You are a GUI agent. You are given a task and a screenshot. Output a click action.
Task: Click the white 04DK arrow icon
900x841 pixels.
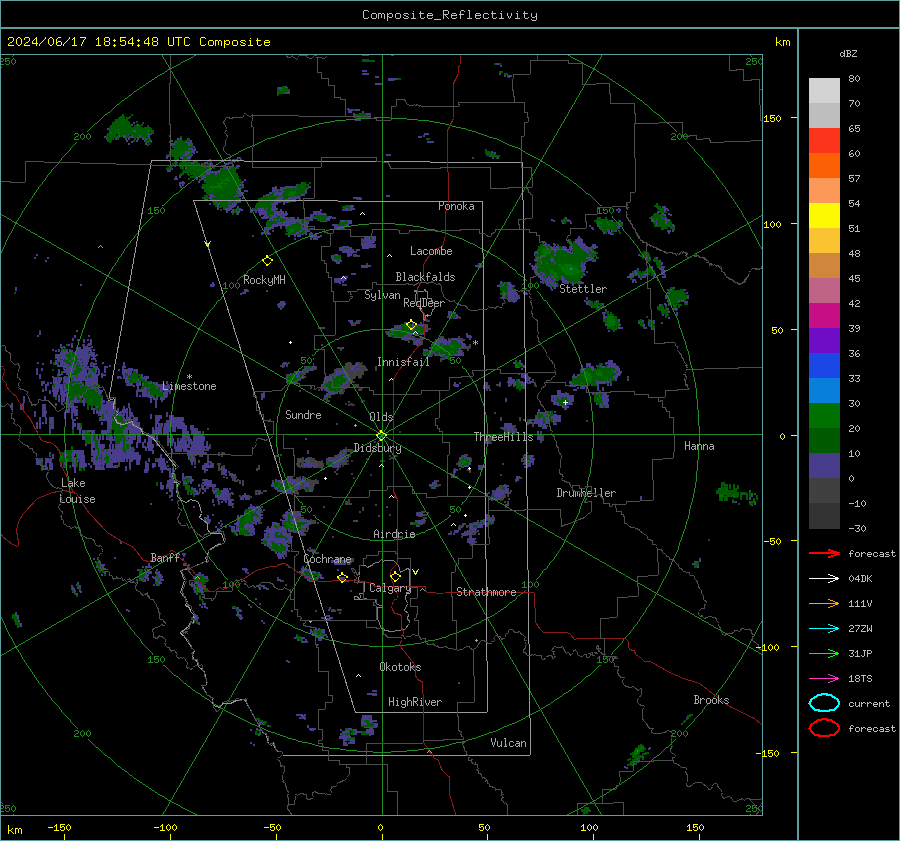point(824,578)
